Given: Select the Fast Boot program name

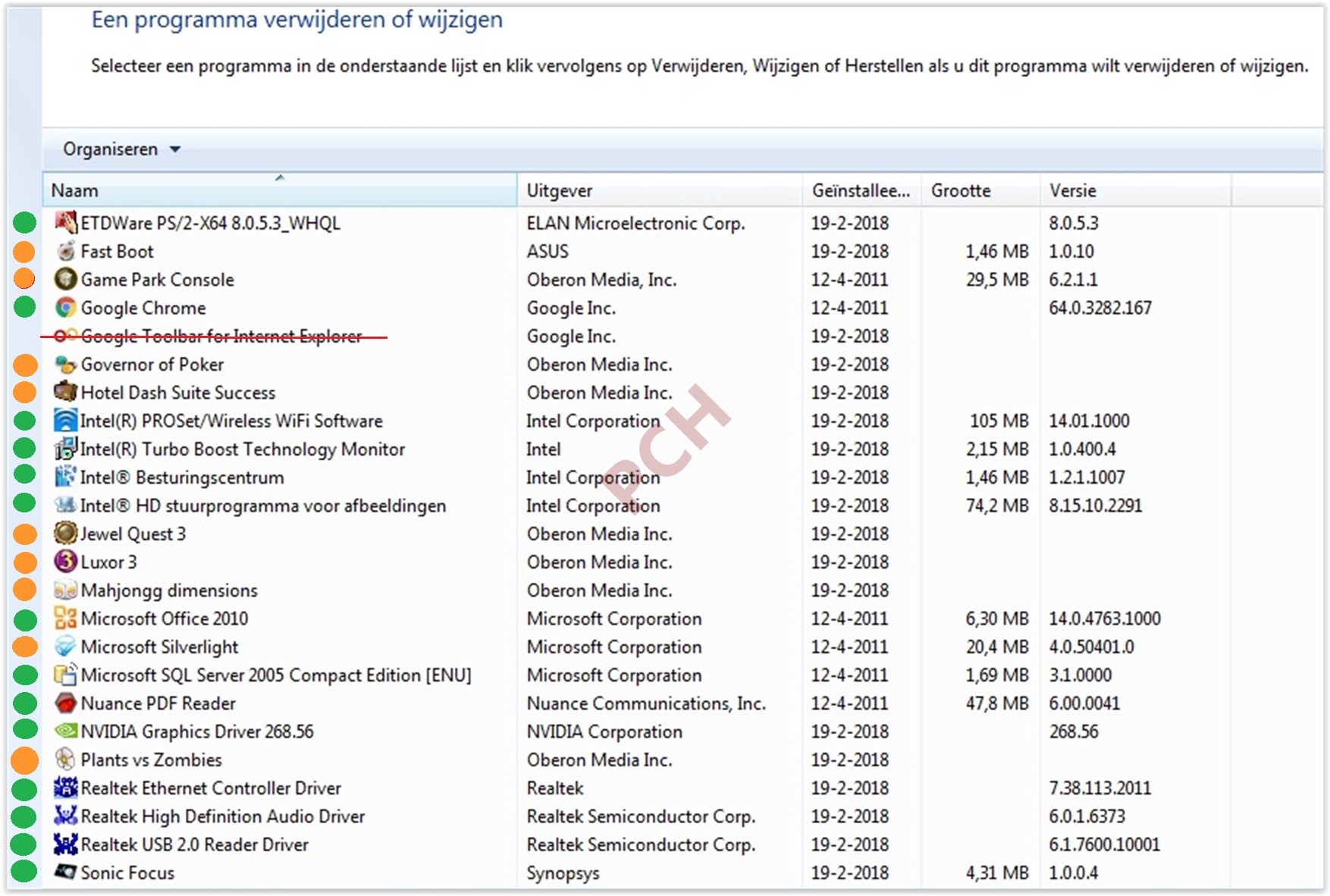Looking at the screenshot, I should click(117, 251).
